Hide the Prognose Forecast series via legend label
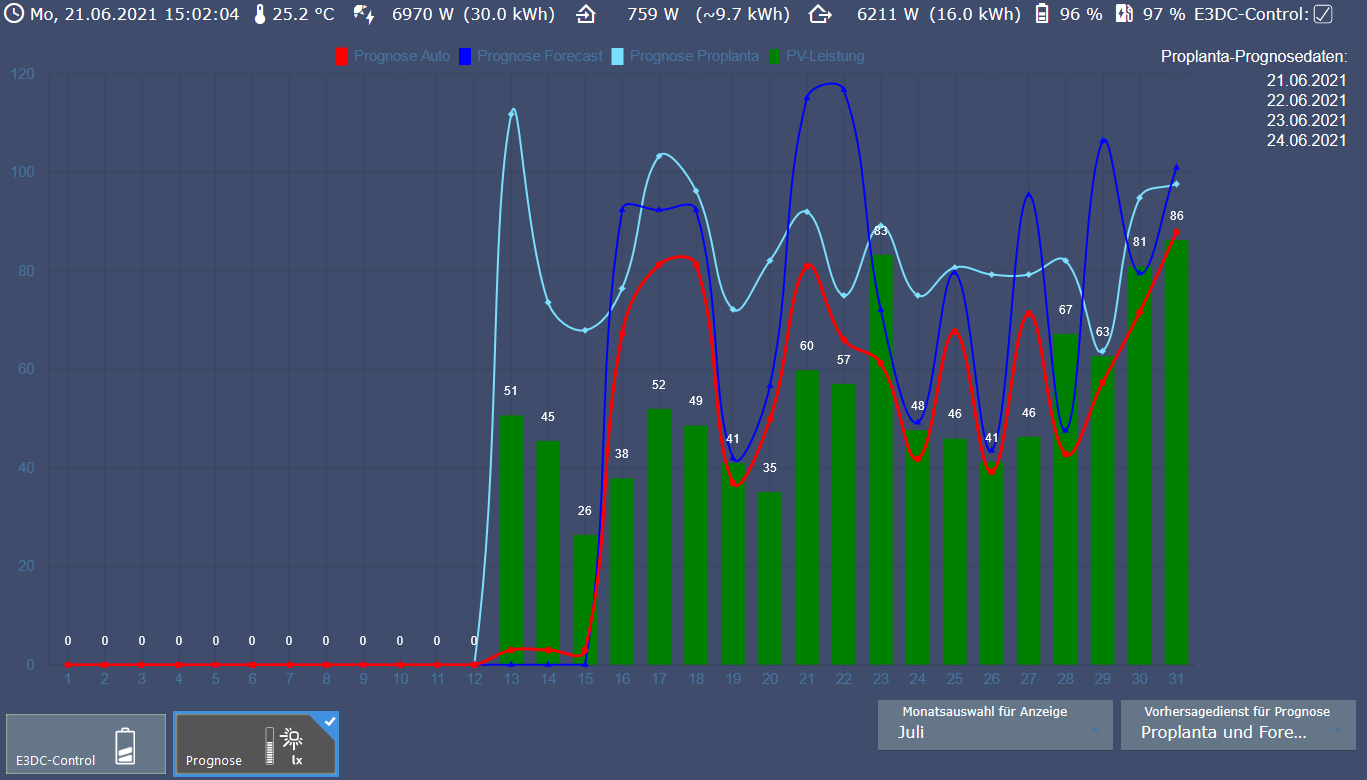The image size is (1367, 780). click(x=540, y=56)
